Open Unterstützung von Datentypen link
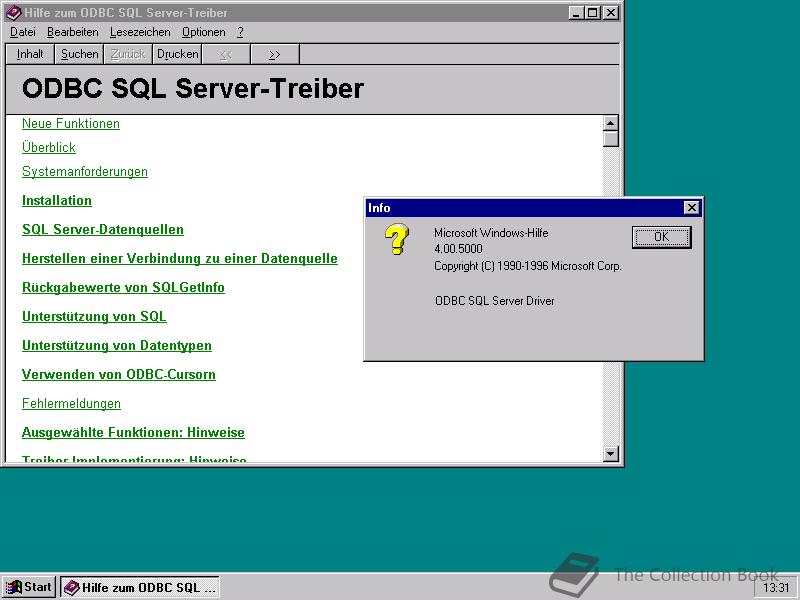 pyautogui.click(x=116, y=345)
